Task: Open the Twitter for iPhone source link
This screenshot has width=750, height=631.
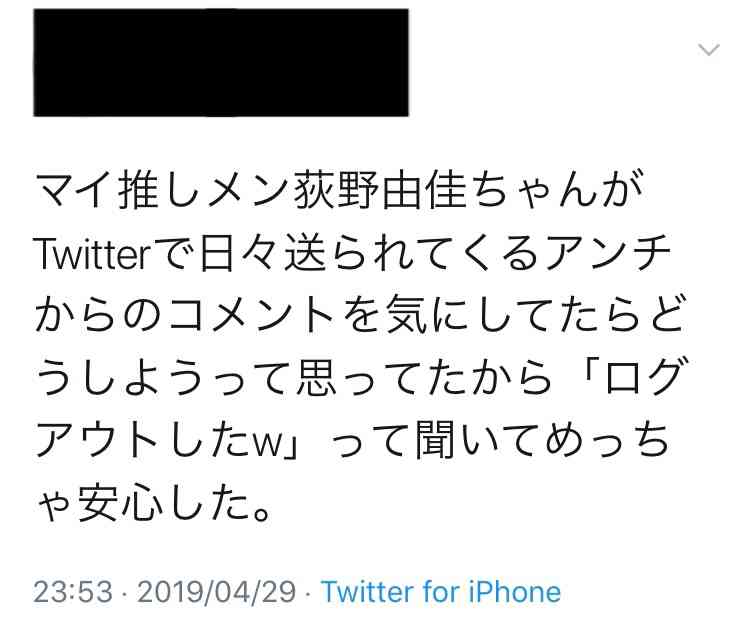Action: tap(441, 592)
